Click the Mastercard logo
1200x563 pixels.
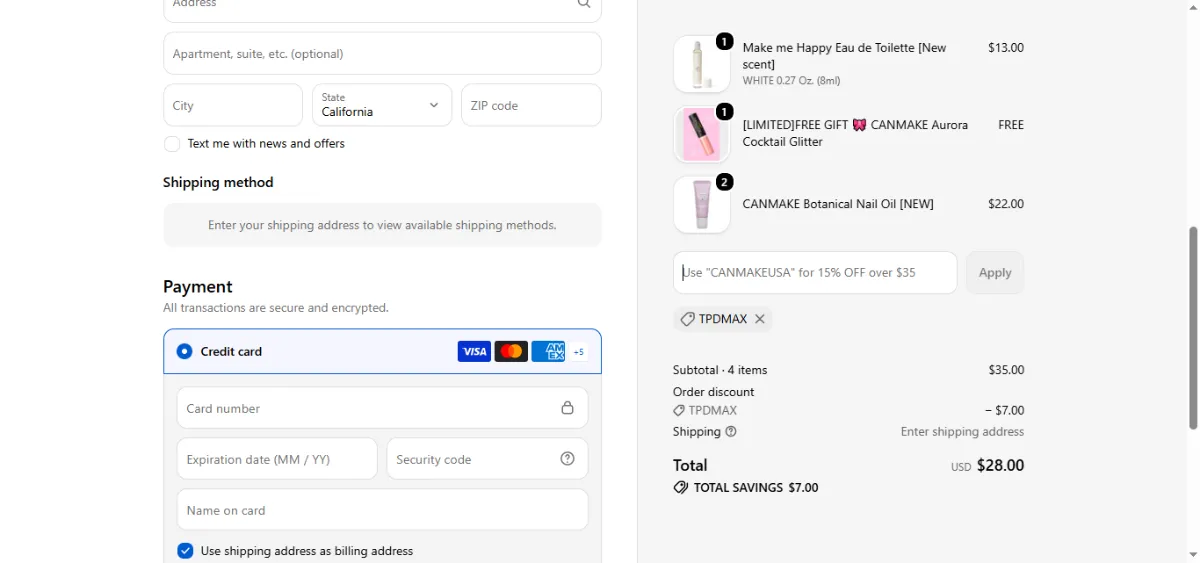pyautogui.click(x=511, y=351)
